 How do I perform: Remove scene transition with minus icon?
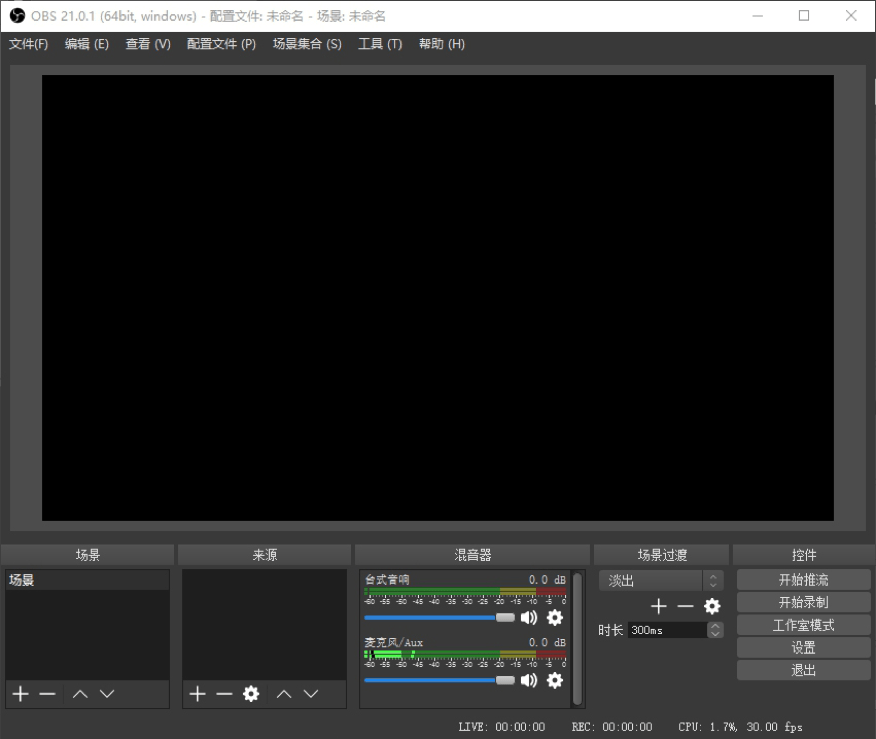[685, 606]
